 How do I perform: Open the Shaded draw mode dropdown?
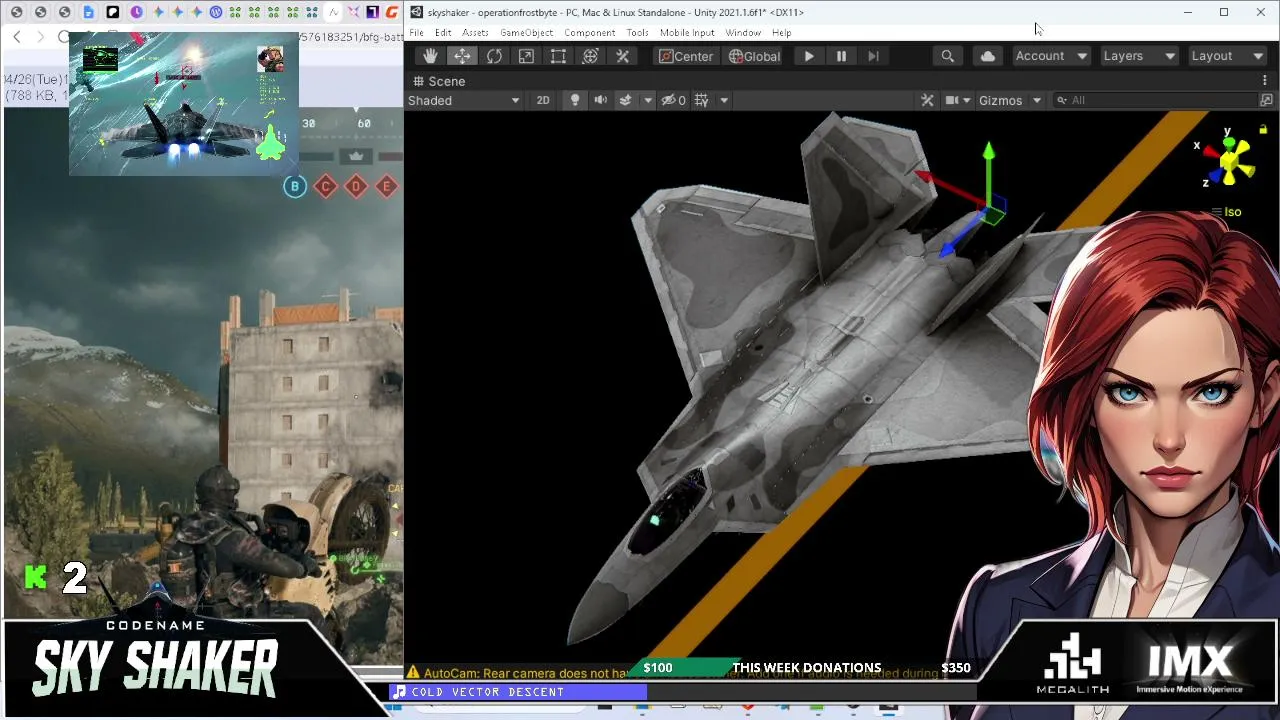(464, 100)
